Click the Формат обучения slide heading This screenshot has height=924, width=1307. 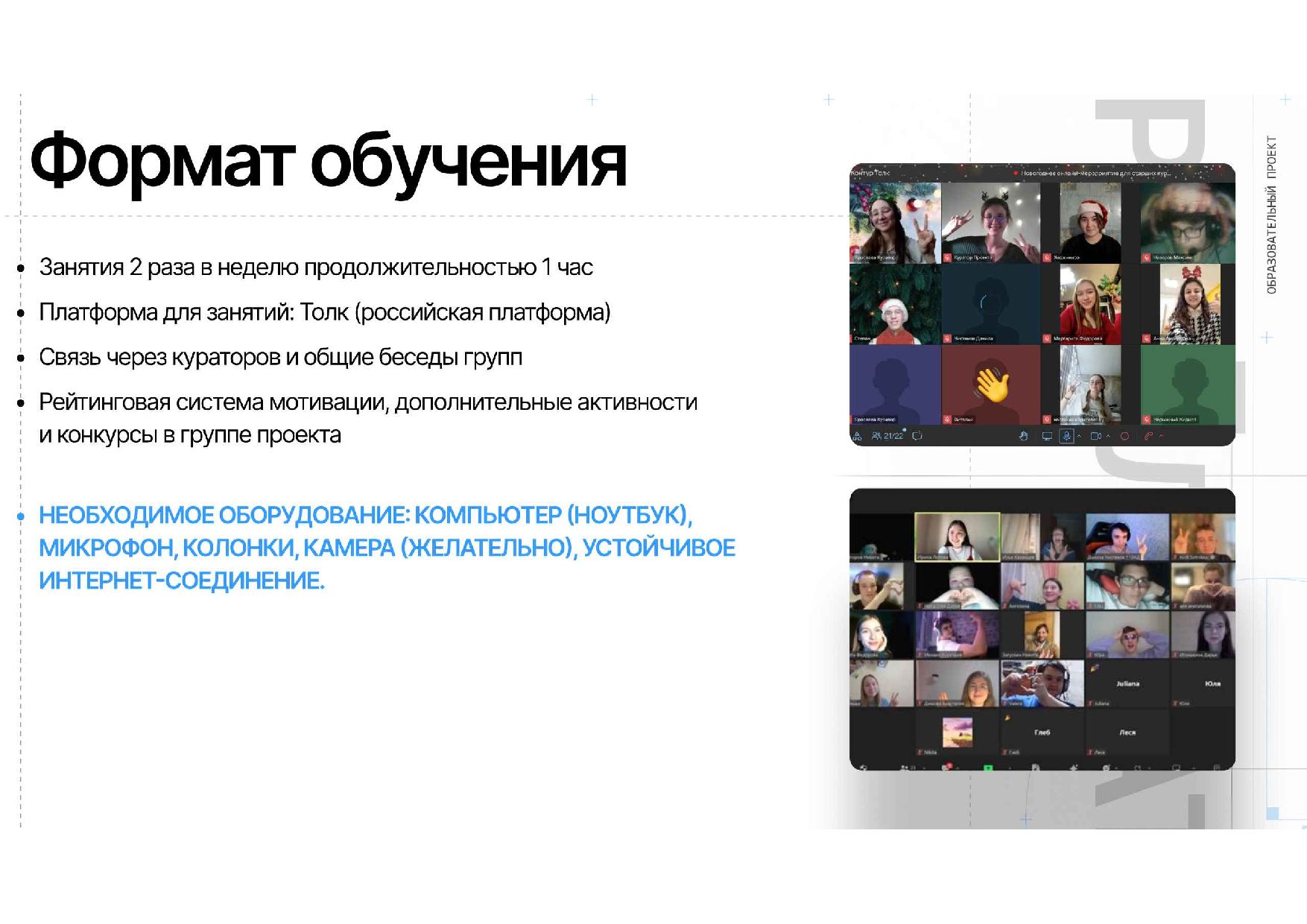coord(328,162)
